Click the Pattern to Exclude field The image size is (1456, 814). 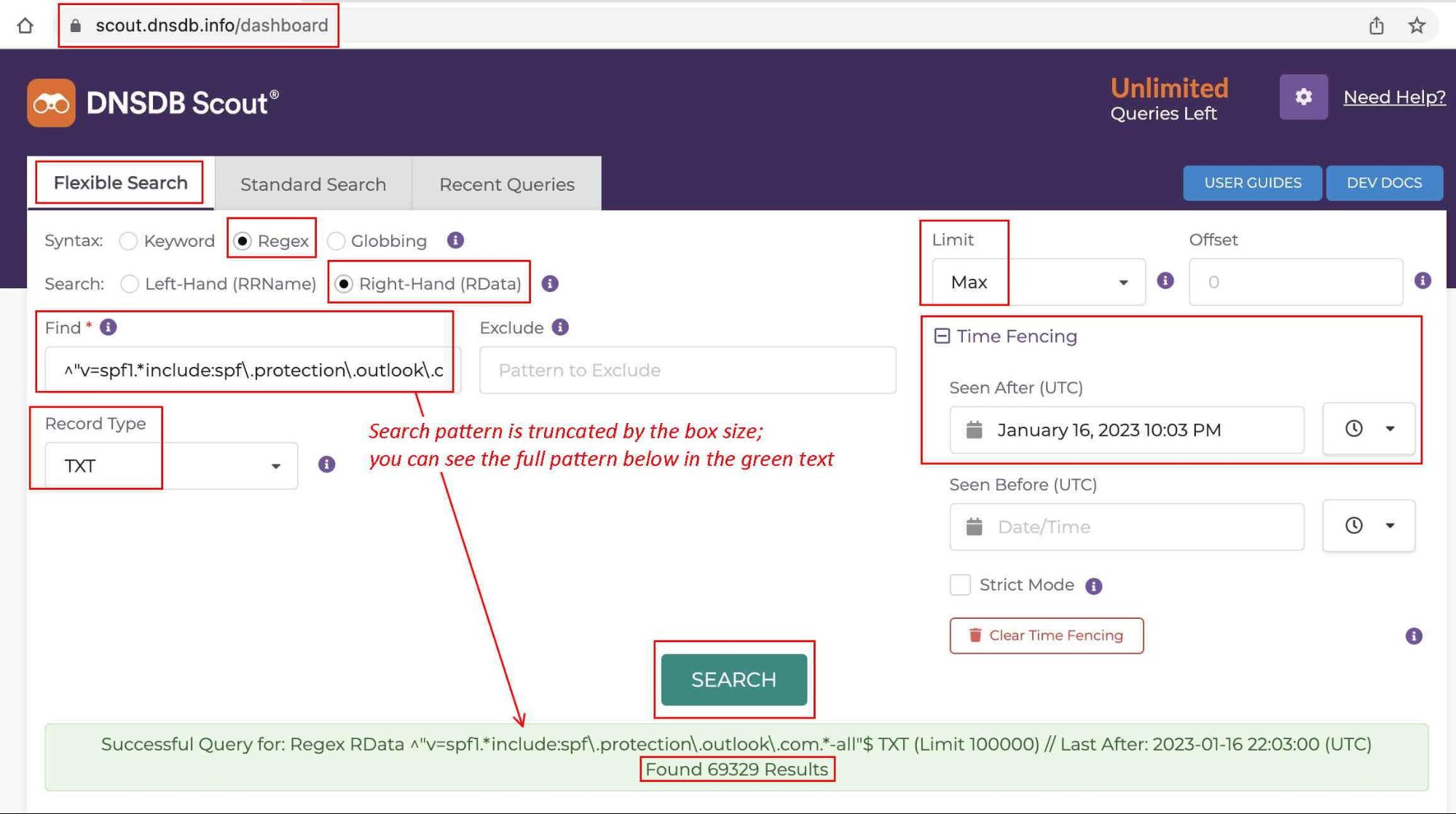tap(685, 370)
